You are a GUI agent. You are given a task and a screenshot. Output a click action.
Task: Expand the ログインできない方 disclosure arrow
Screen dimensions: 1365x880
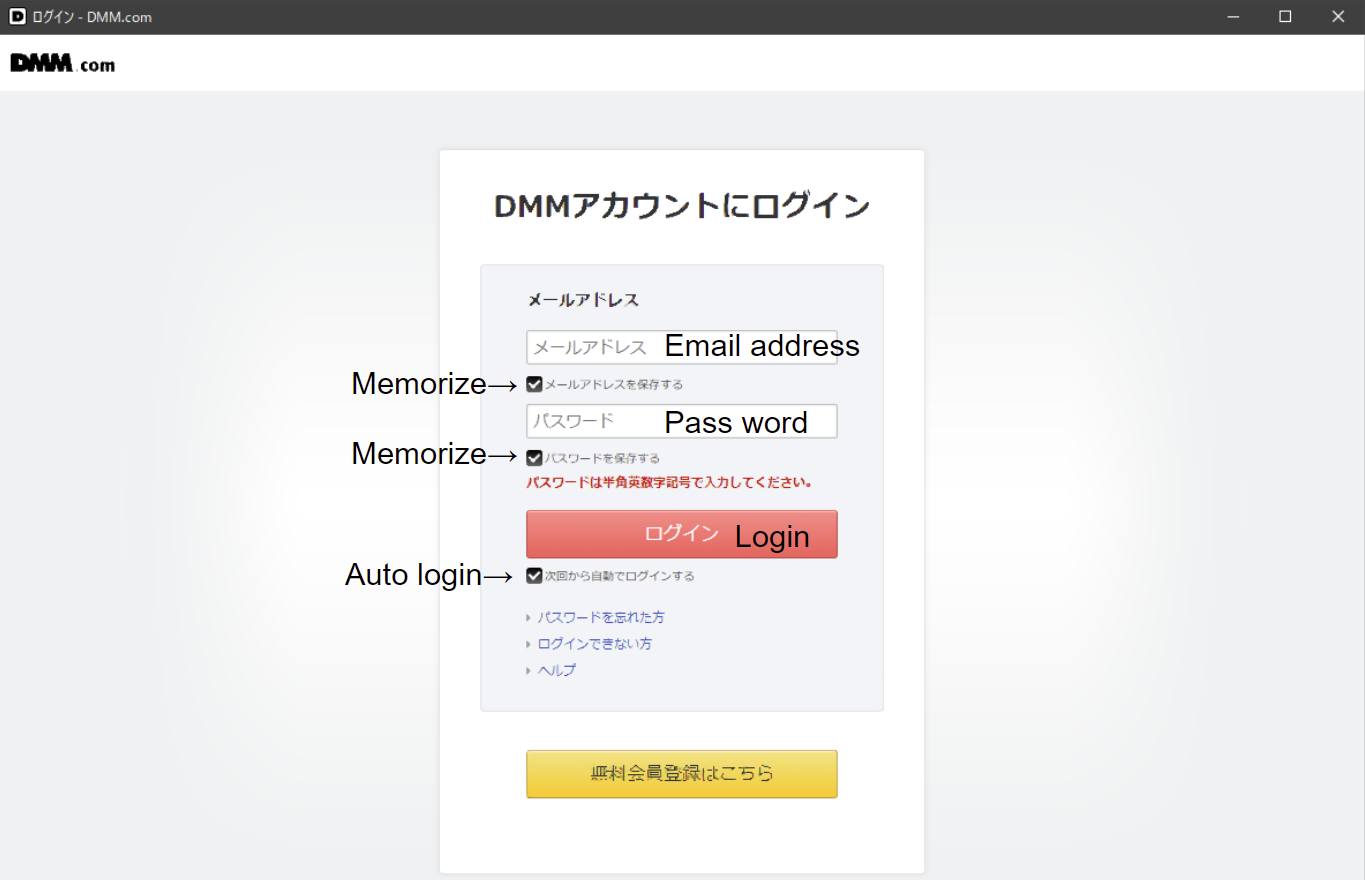pyautogui.click(x=529, y=643)
